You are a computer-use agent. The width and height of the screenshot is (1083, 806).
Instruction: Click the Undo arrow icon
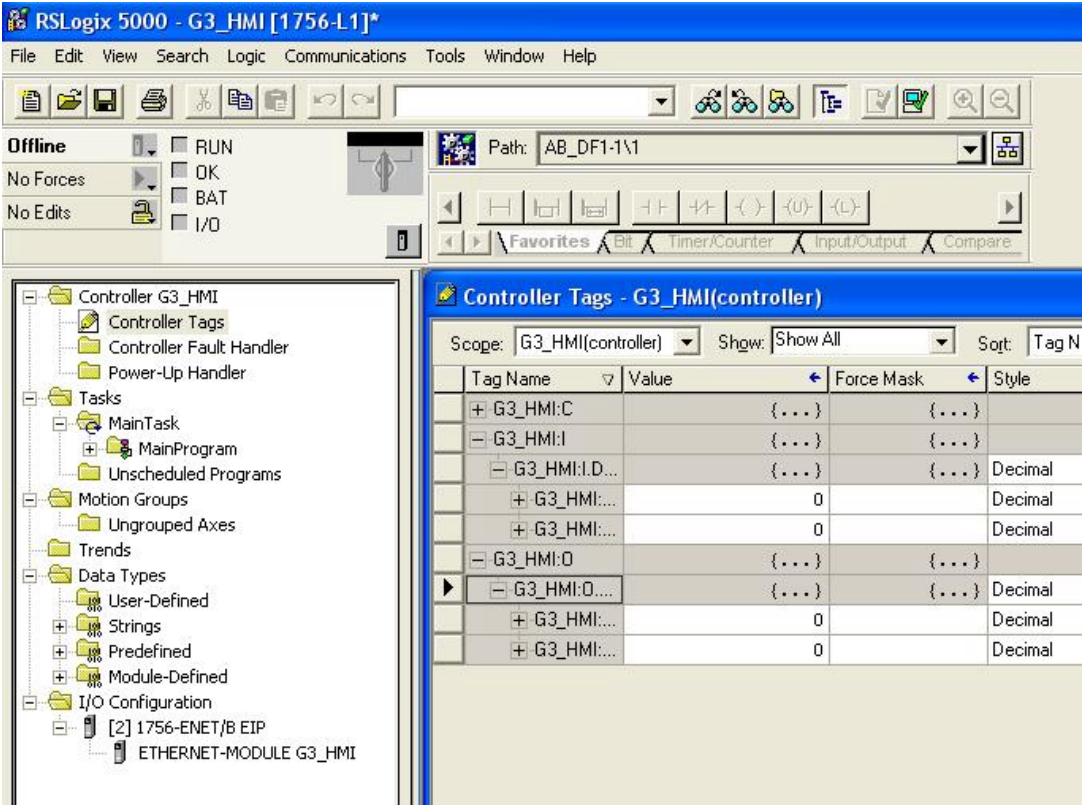click(325, 102)
